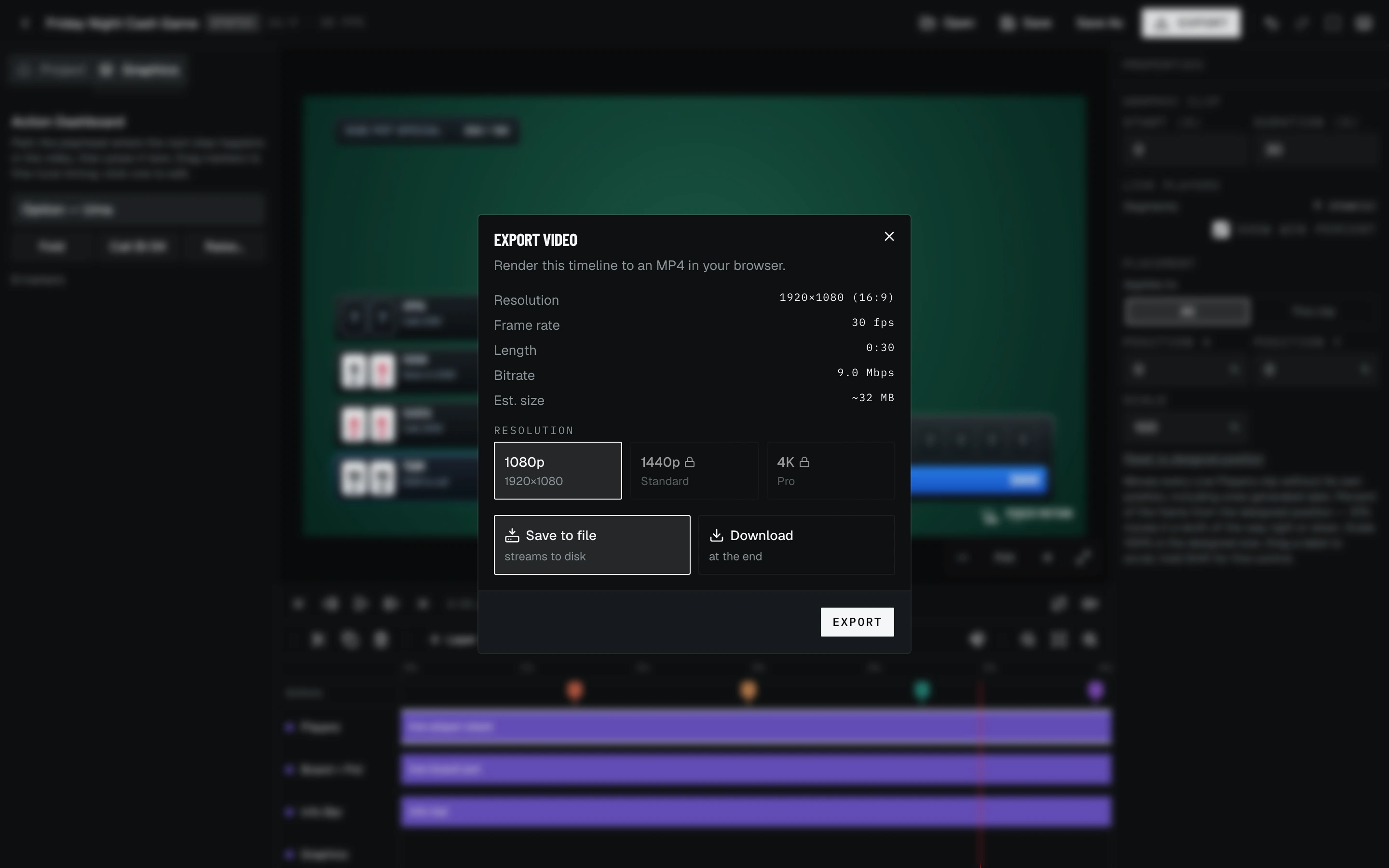
Task: Choose the locked 1440p Standard option
Action: (694, 470)
